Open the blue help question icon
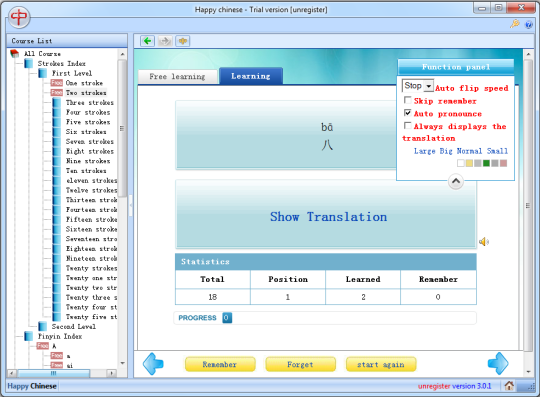This screenshot has height=397, width=540. [x=529, y=24]
